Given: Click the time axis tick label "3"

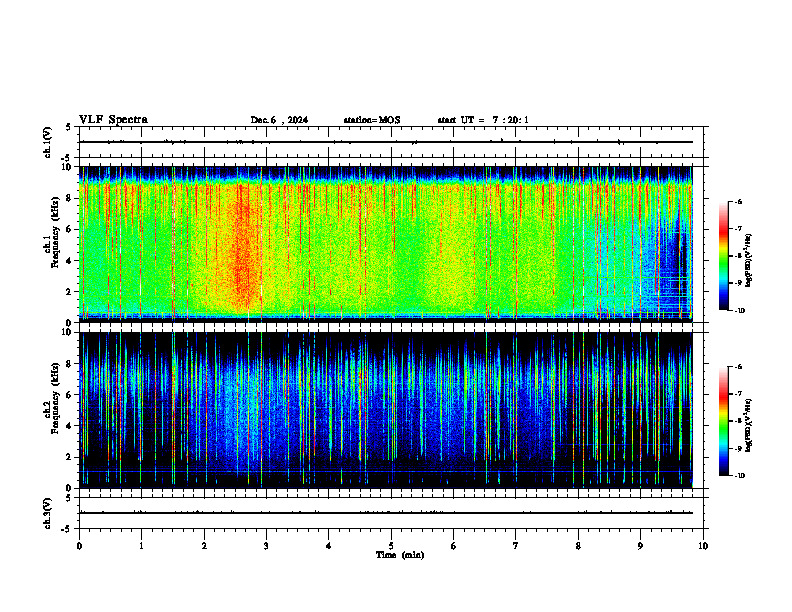Looking at the screenshot, I should click(x=266, y=546).
